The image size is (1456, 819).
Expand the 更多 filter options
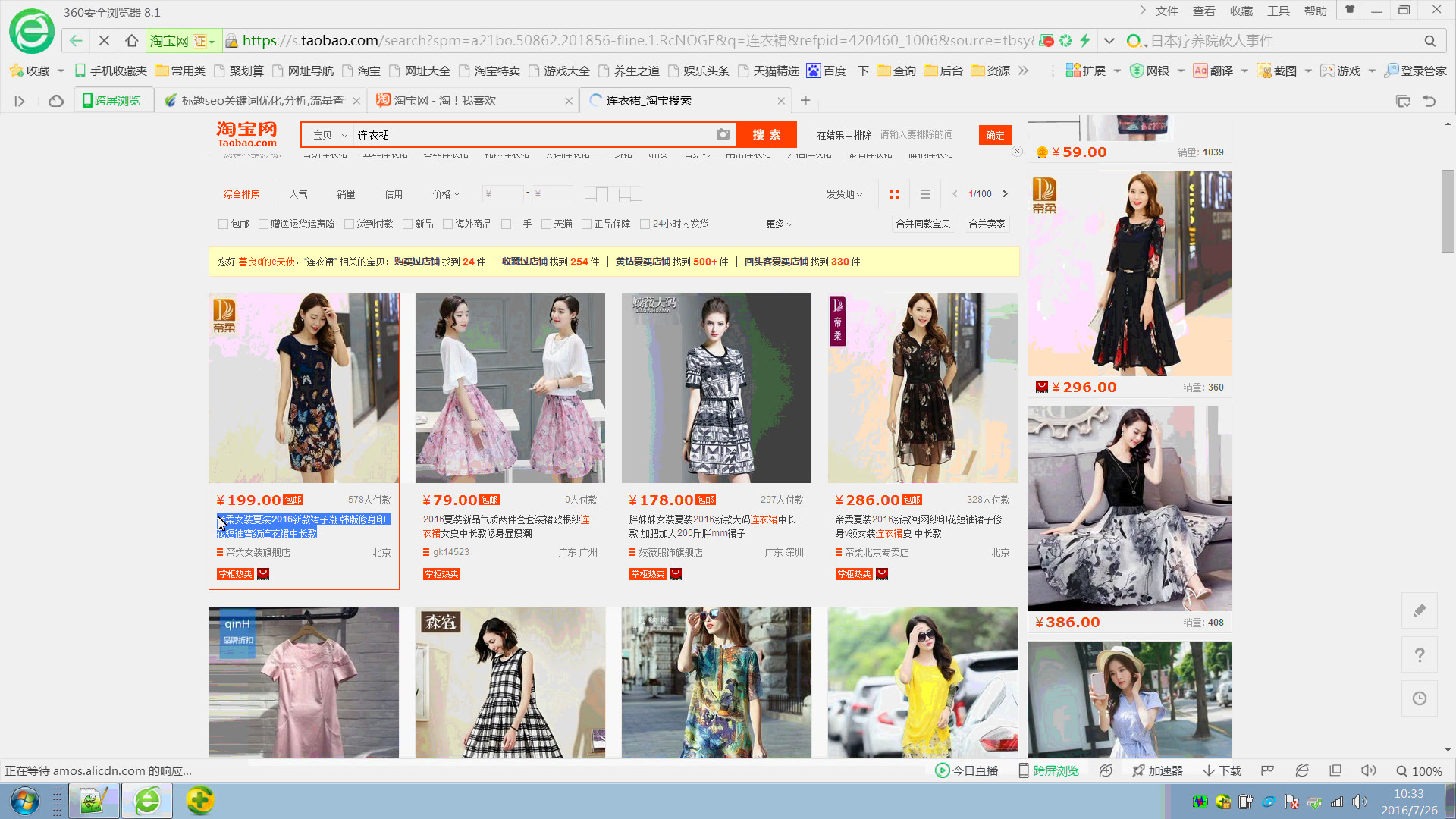pyautogui.click(x=779, y=224)
